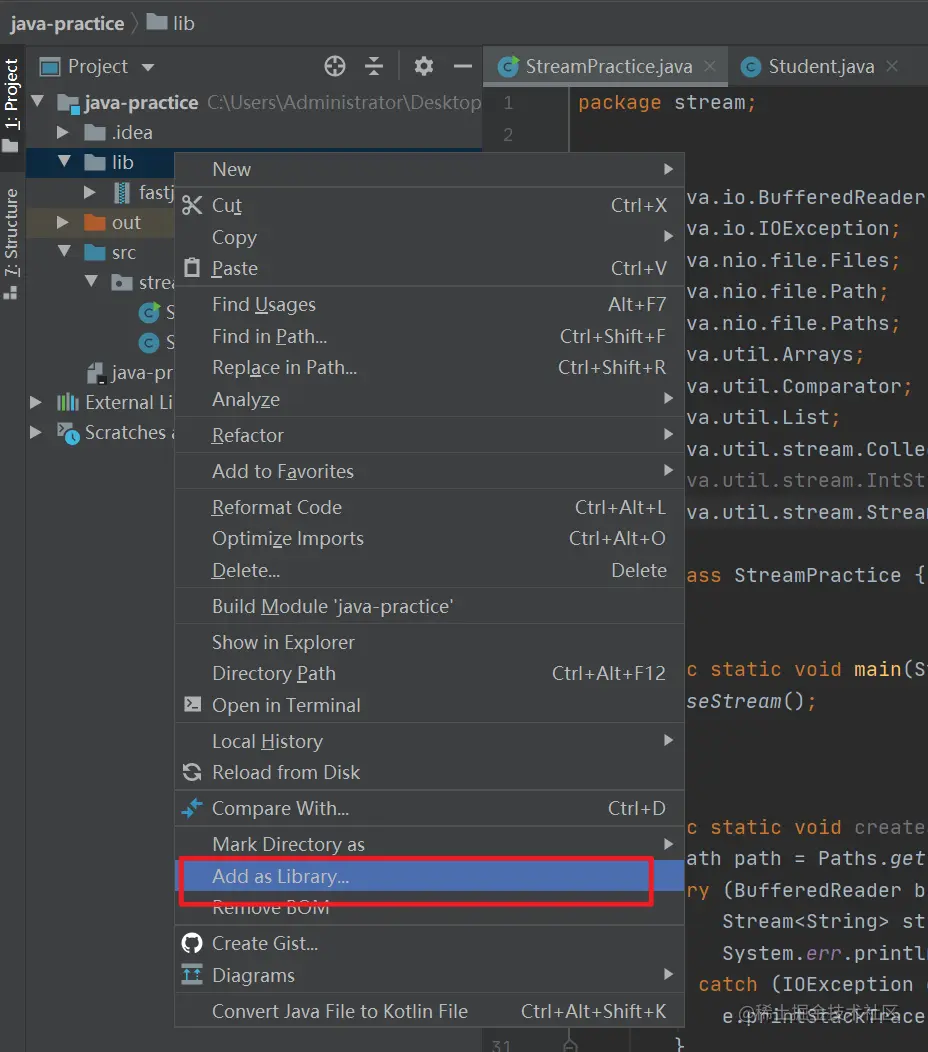Image resolution: width=928 pixels, height=1052 pixels.
Task: Open Add to Favorites submenu
Action: click(x=429, y=471)
